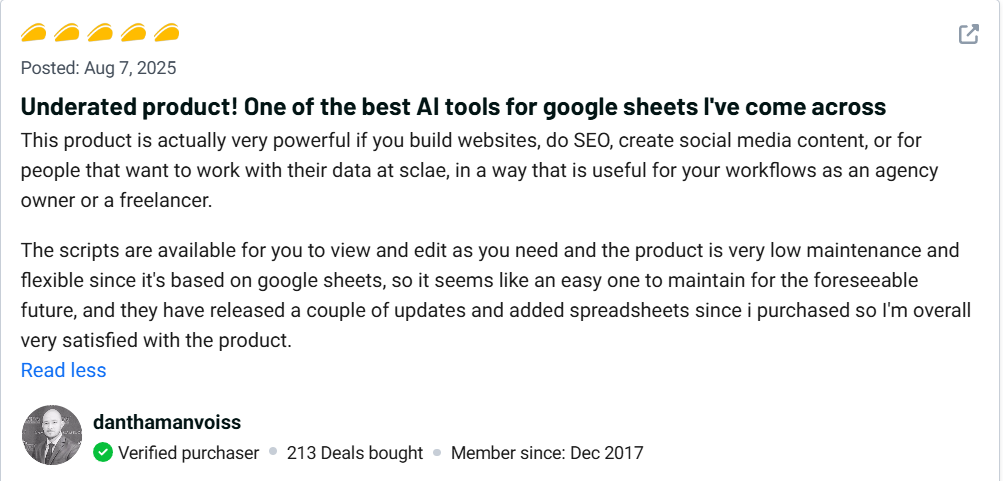
Task: Click the first taco rating icon
Action: (34, 34)
